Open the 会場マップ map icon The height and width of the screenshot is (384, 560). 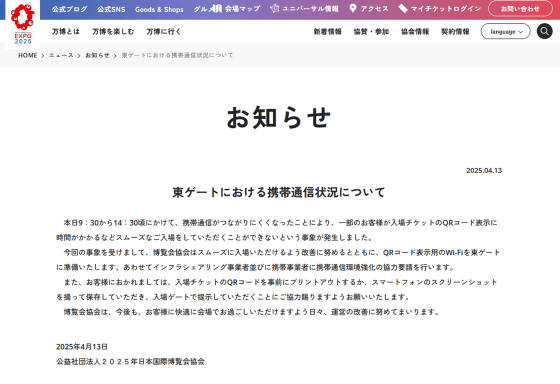tap(216, 9)
